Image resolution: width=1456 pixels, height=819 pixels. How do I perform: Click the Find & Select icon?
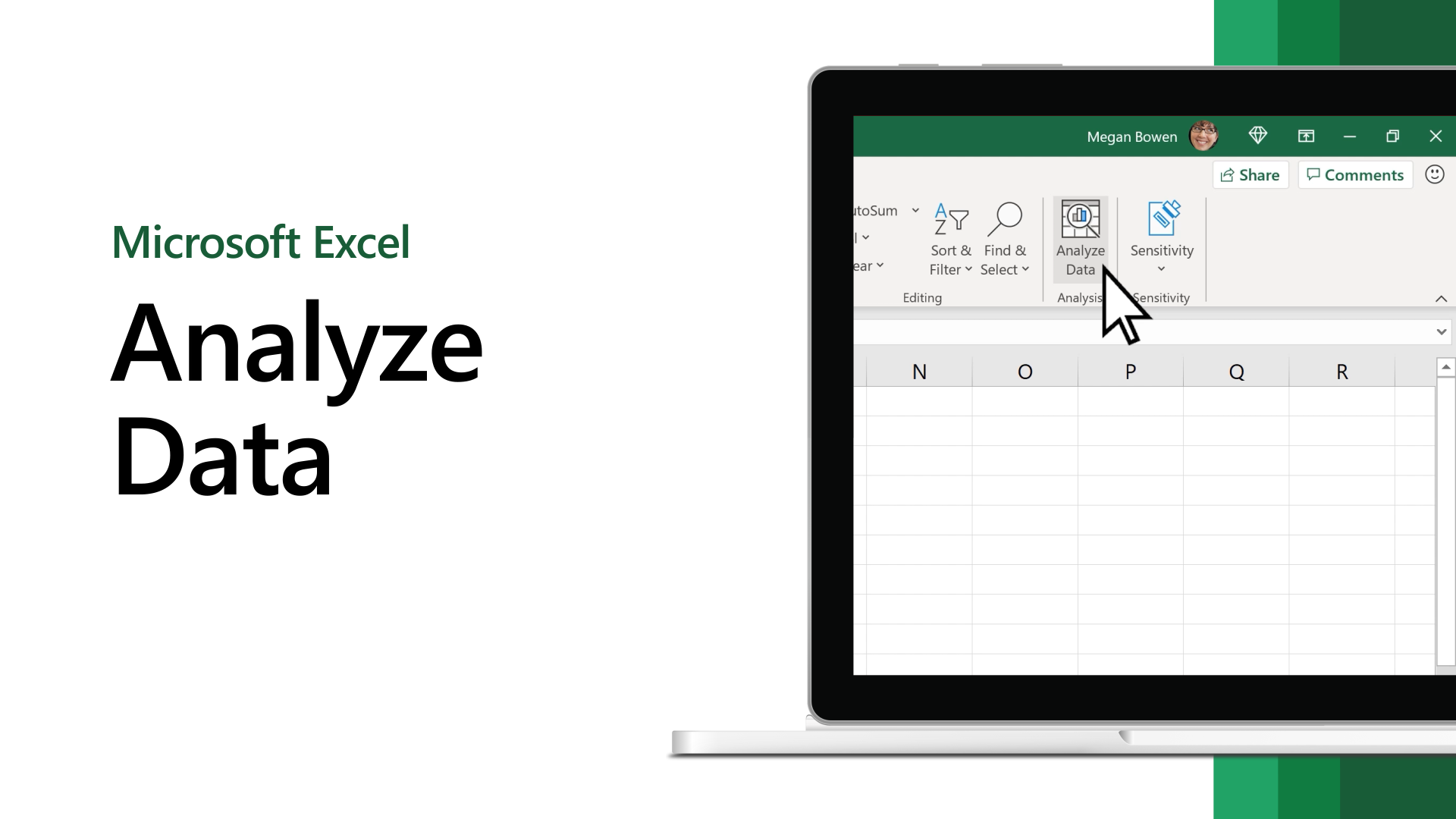(1005, 237)
